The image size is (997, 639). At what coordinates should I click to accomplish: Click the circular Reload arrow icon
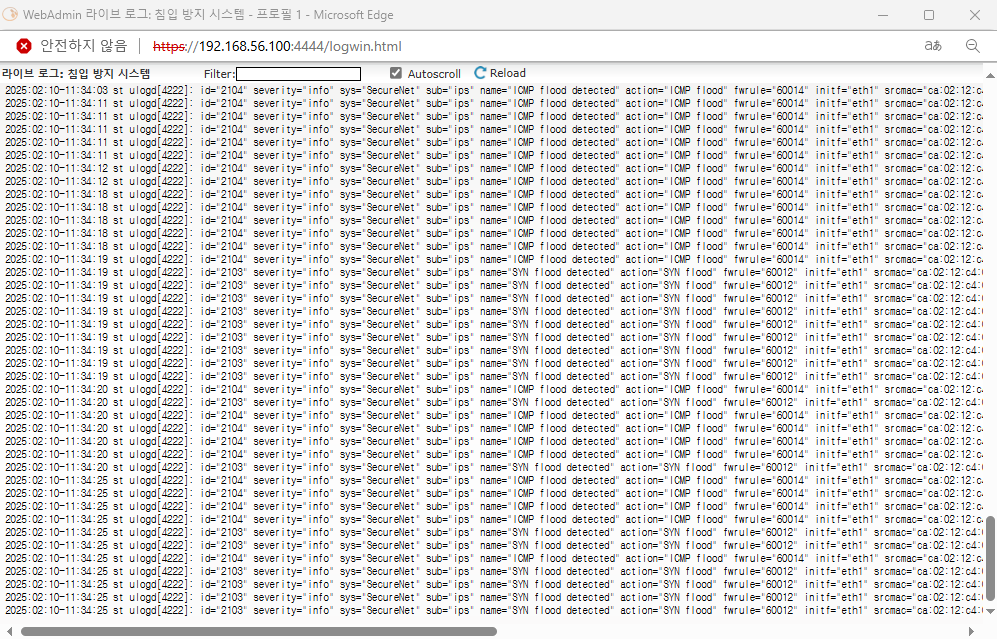(x=480, y=73)
